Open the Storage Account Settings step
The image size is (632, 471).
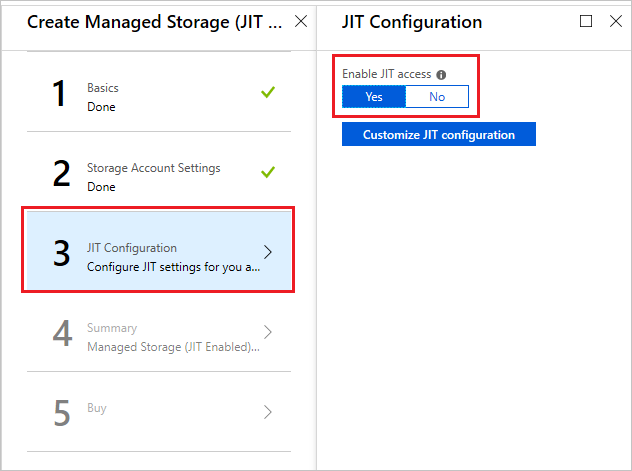pos(150,176)
